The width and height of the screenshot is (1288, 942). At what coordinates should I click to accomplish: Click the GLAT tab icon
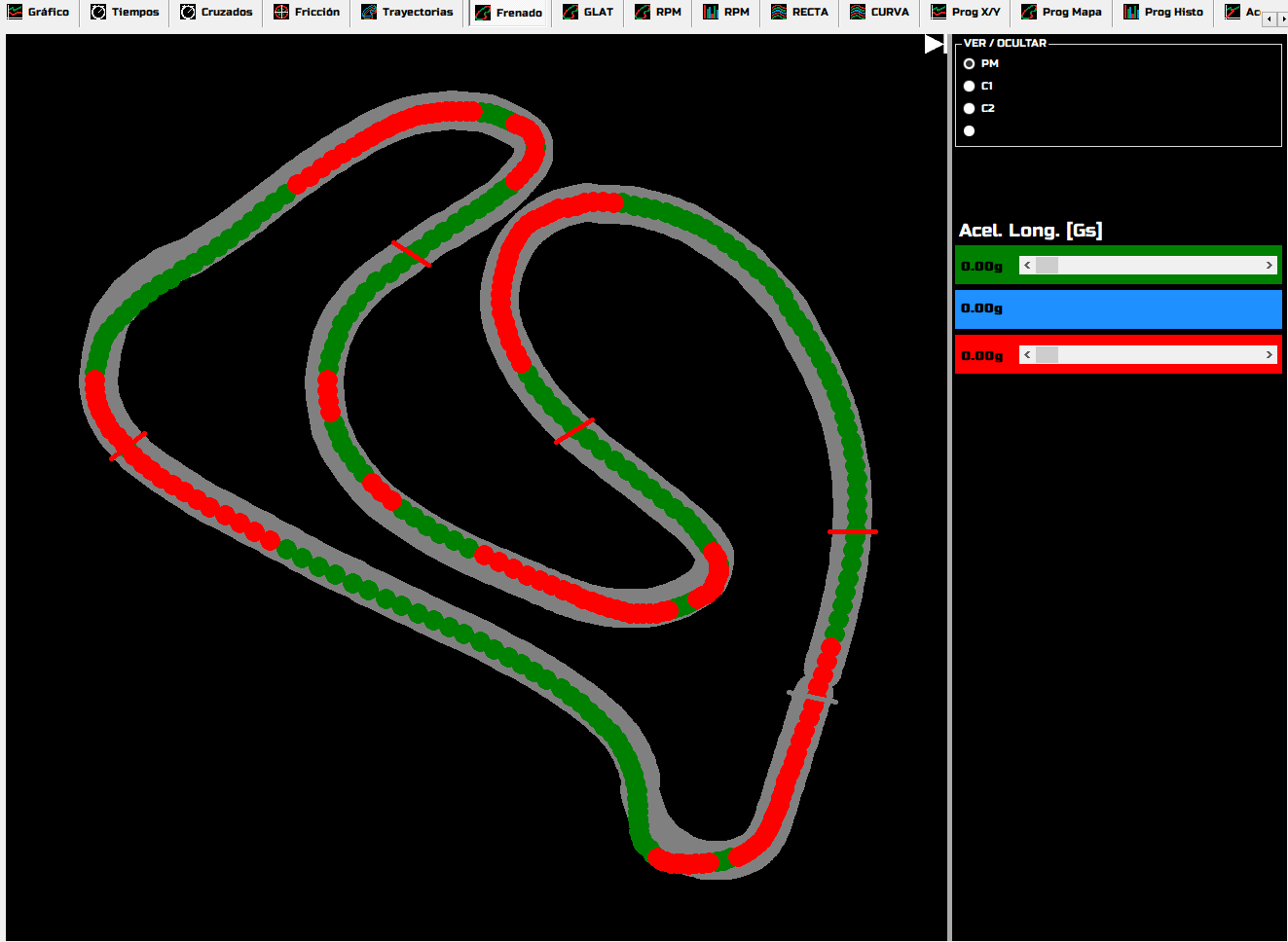[x=570, y=12]
